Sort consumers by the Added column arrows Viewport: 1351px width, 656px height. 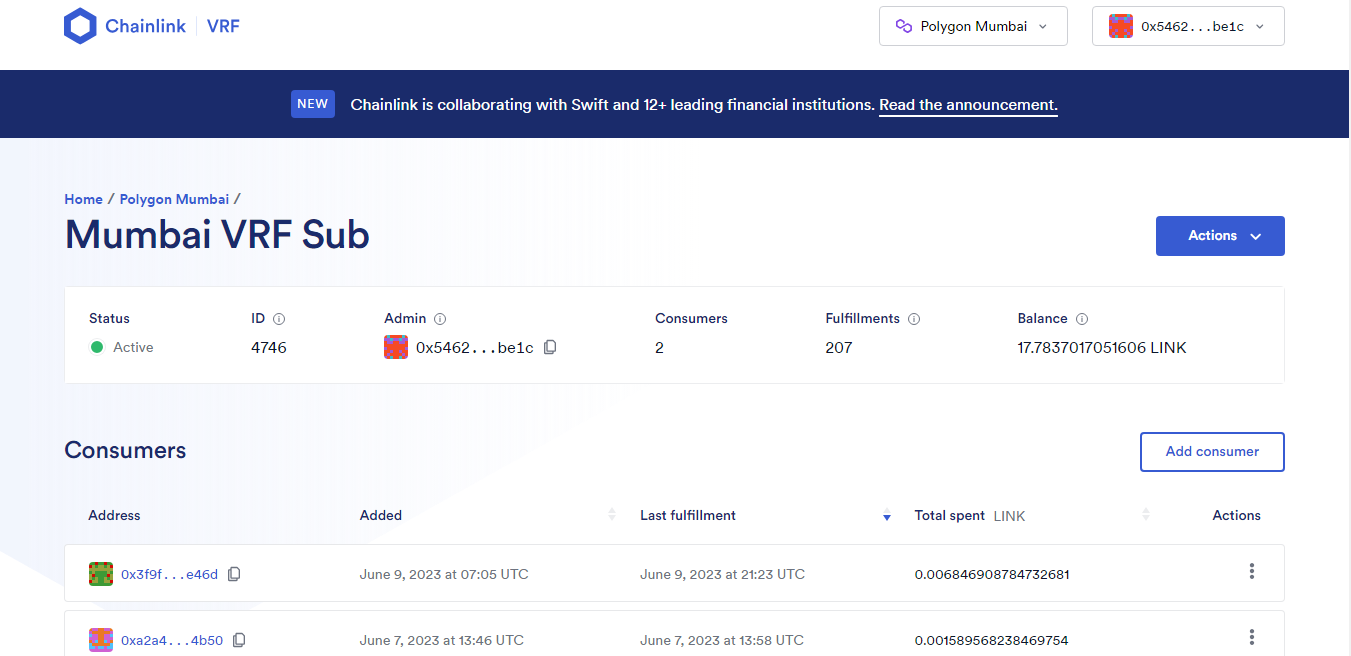(x=612, y=514)
